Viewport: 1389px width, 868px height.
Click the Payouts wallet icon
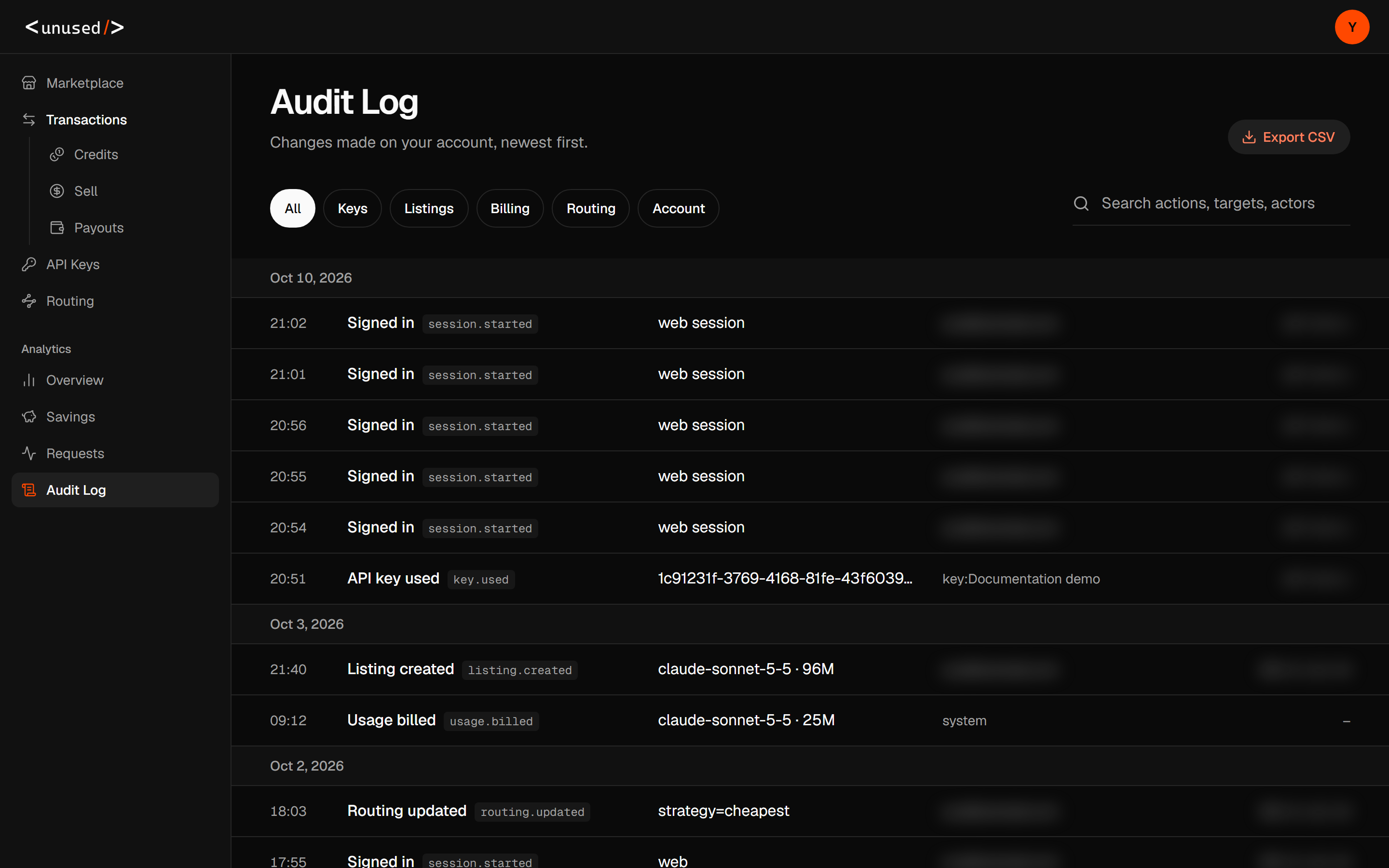[57, 228]
